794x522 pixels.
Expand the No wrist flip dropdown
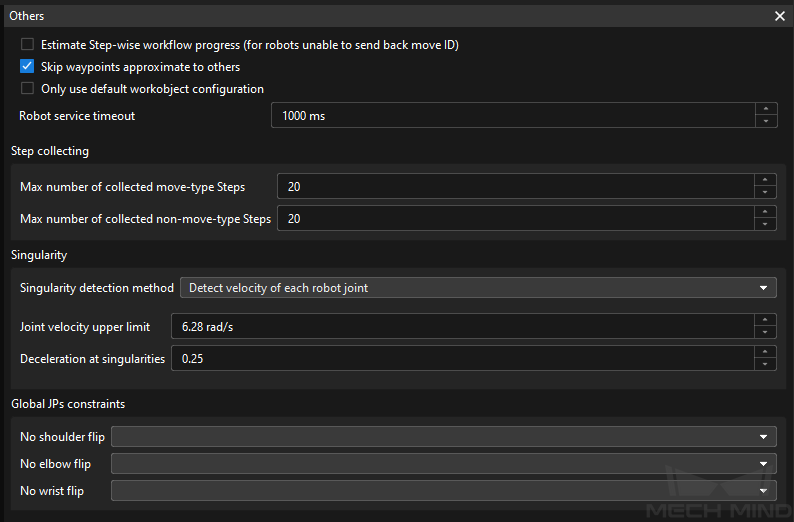[x=444, y=491]
